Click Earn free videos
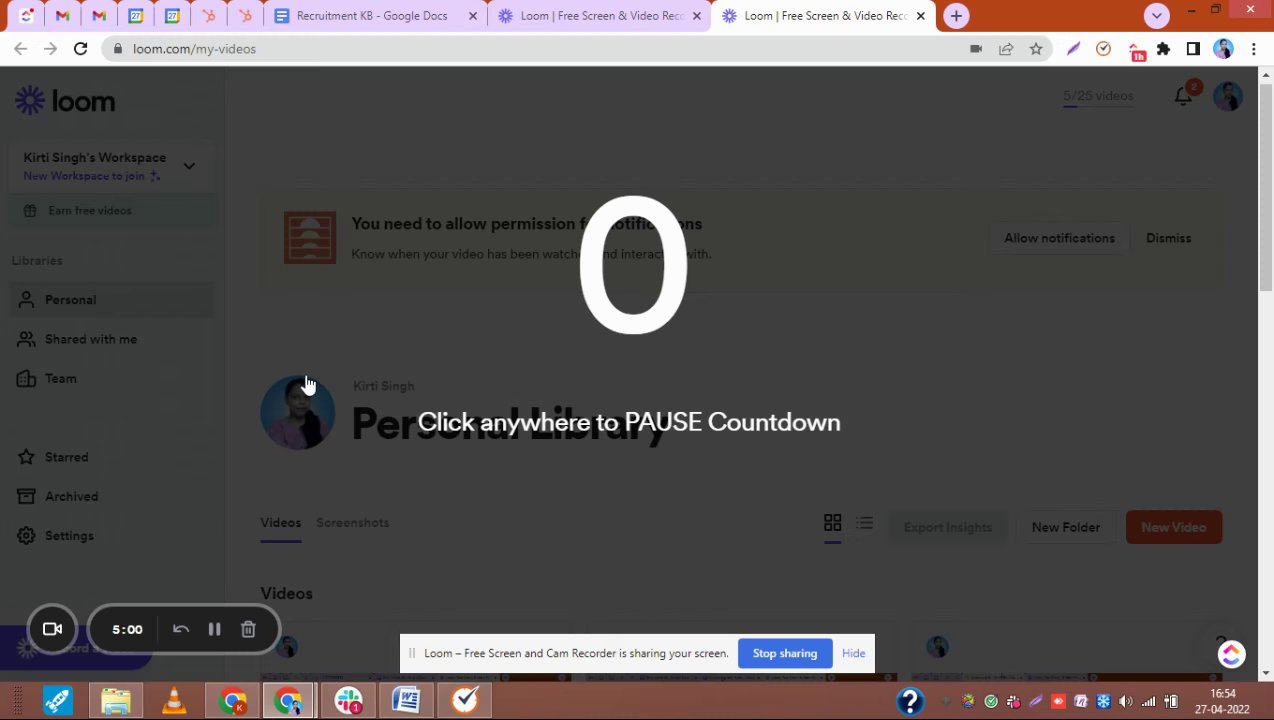This screenshot has height=720, width=1274. (x=112, y=211)
